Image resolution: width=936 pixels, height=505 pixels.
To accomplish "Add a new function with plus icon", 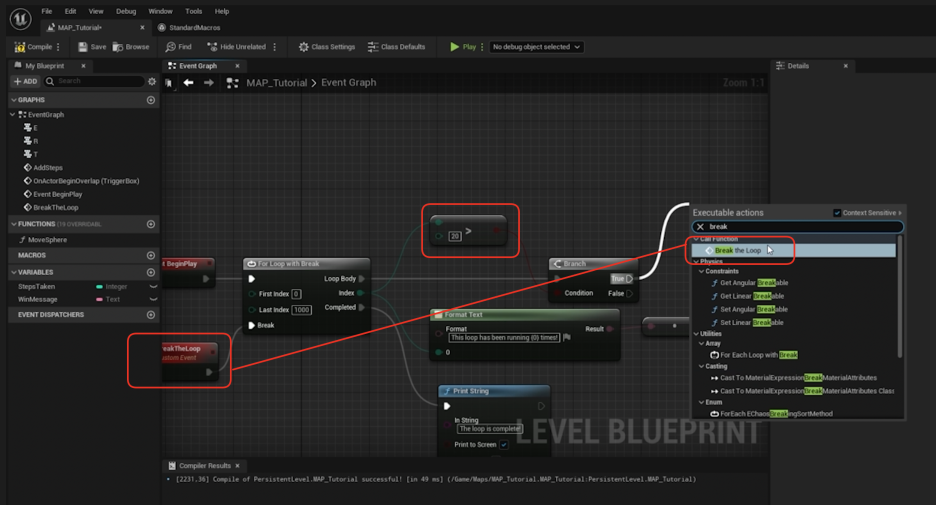I will [x=150, y=224].
